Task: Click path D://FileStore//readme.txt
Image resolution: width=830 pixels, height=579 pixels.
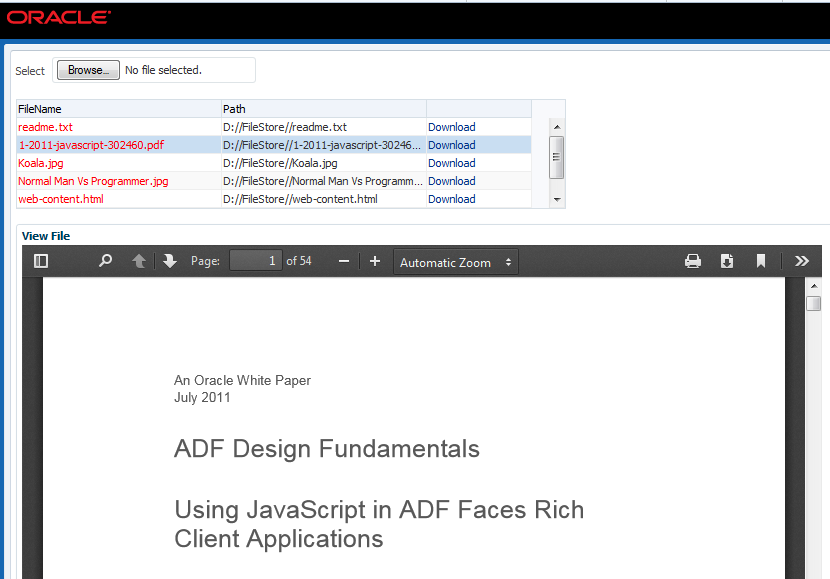Action: tap(285, 127)
